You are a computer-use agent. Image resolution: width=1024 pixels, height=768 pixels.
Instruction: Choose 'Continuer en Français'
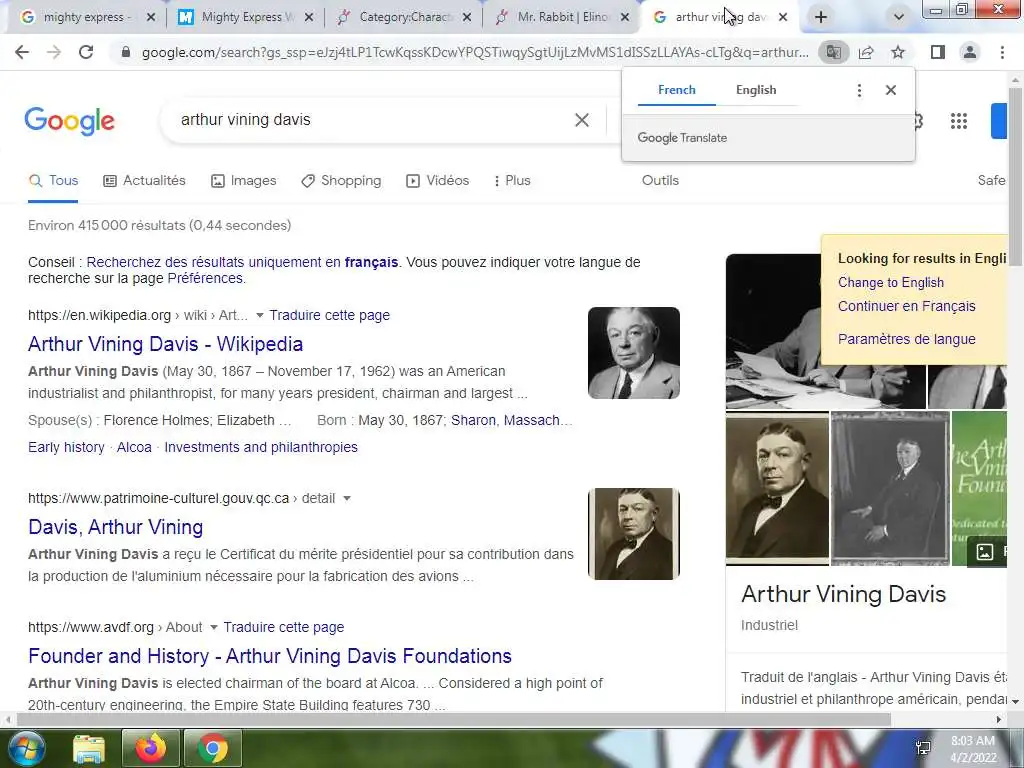click(906, 306)
